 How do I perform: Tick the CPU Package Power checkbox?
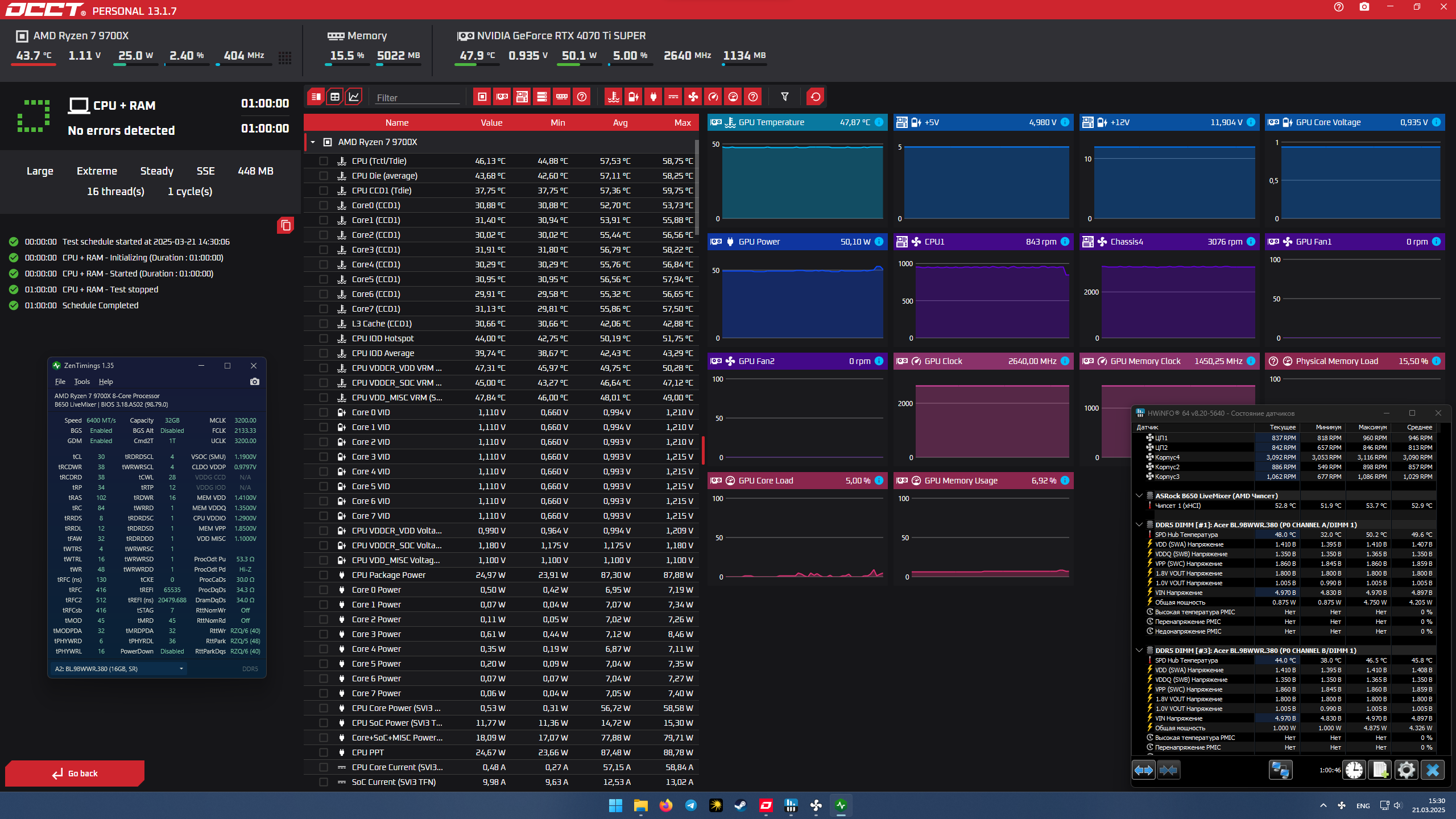[x=324, y=575]
